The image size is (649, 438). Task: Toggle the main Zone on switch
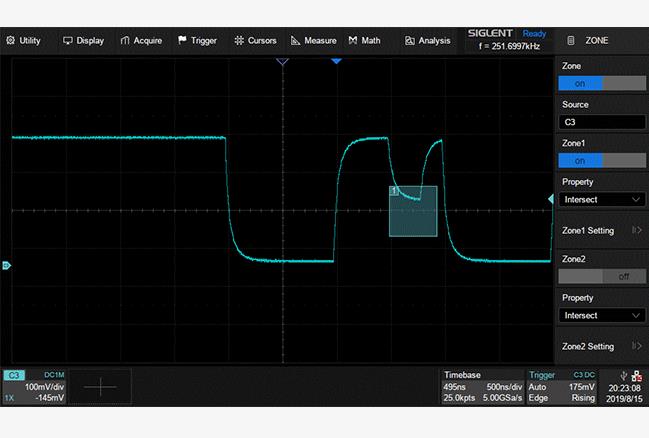point(602,84)
